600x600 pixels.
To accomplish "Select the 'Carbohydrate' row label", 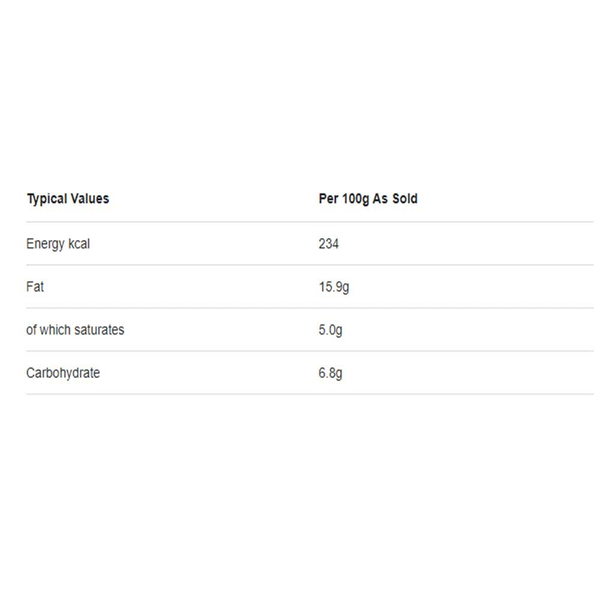I will 63,373.
